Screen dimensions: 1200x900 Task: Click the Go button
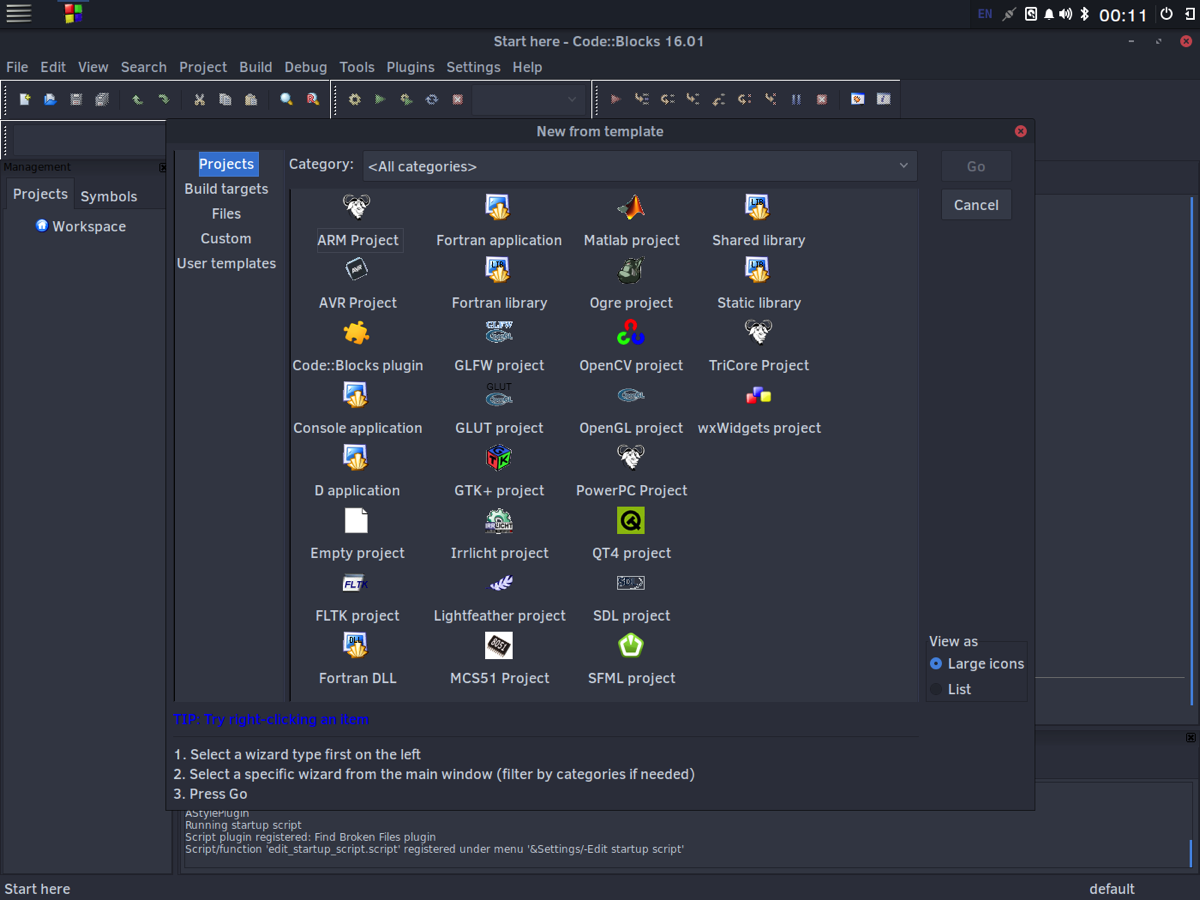pyautogui.click(x=976, y=167)
